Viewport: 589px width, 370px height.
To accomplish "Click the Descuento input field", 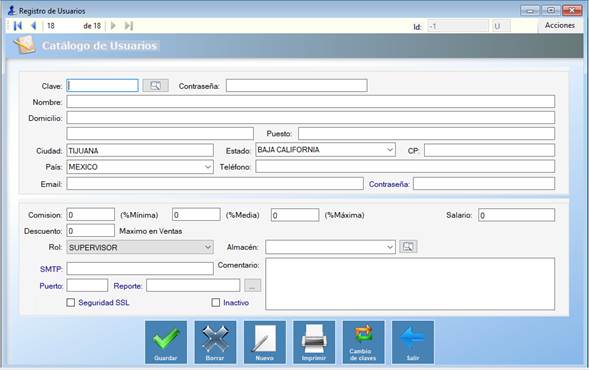I will click(x=91, y=231).
